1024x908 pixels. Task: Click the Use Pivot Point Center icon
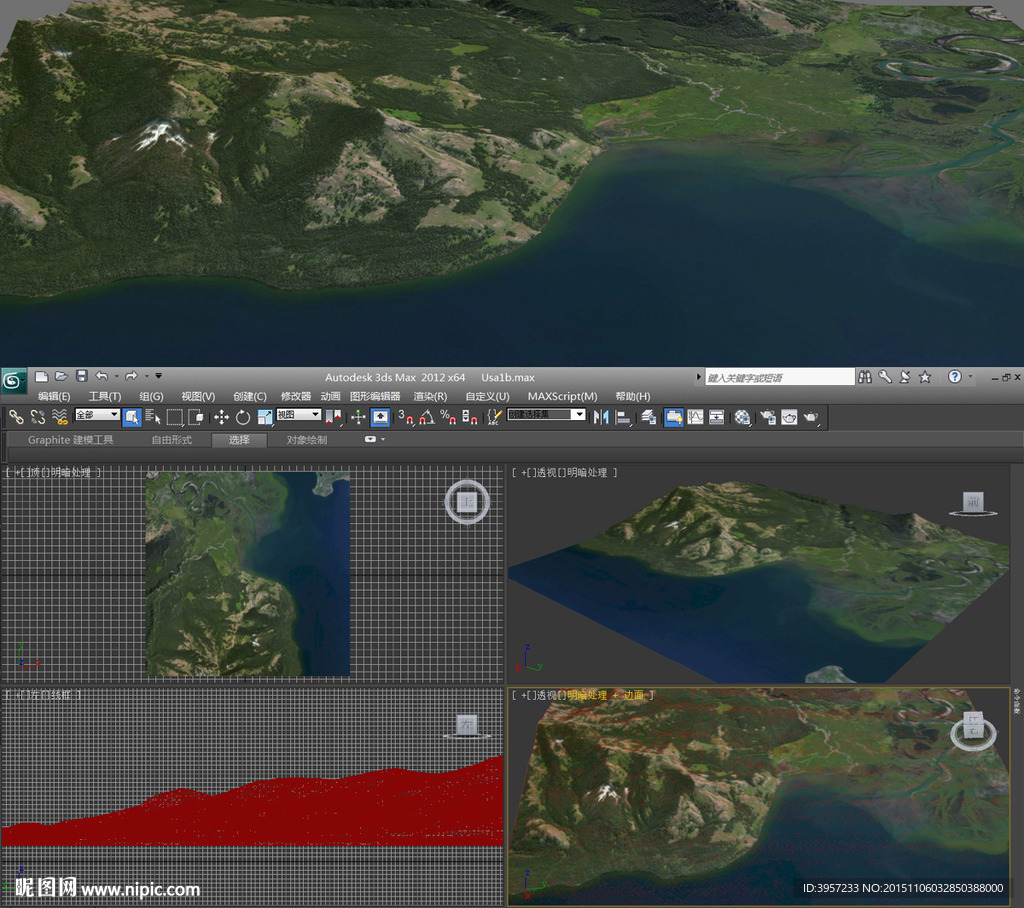coord(333,417)
